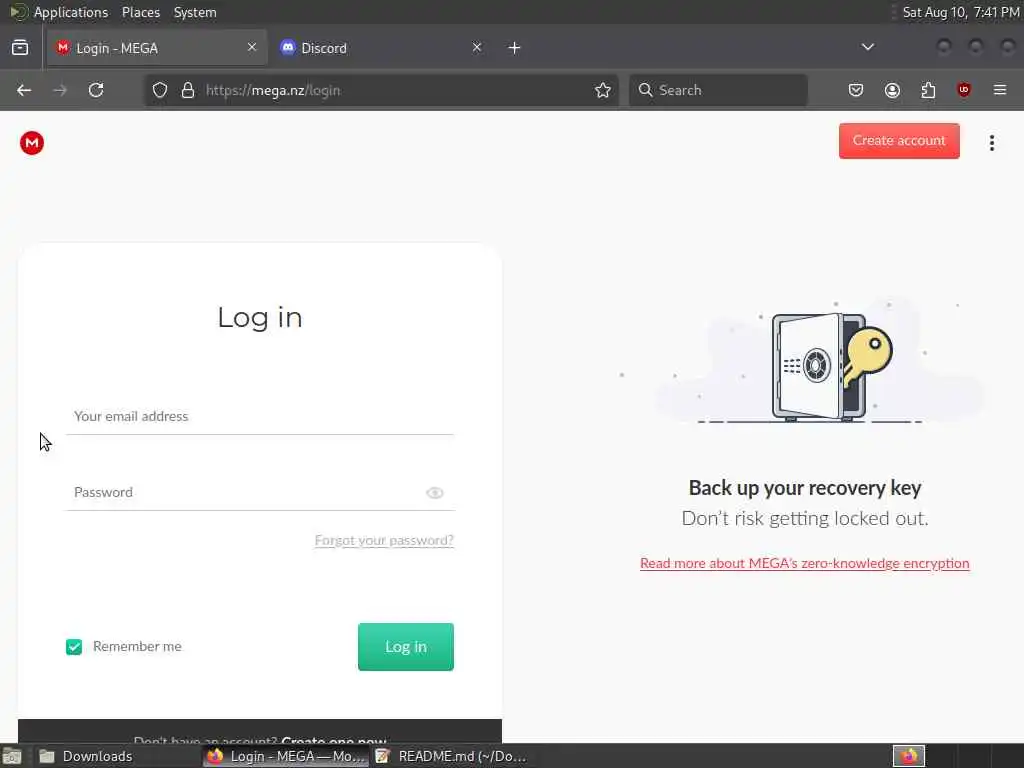
Task: Click the MEGA logo on the page
Action: (x=31, y=143)
